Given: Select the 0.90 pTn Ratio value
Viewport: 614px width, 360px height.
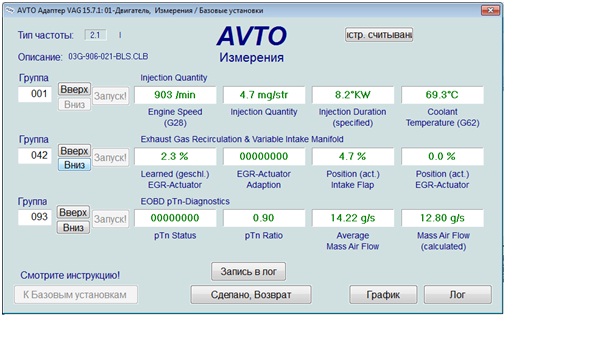Looking at the screenshot, I should pyautogui.click(x=264, y=218).
